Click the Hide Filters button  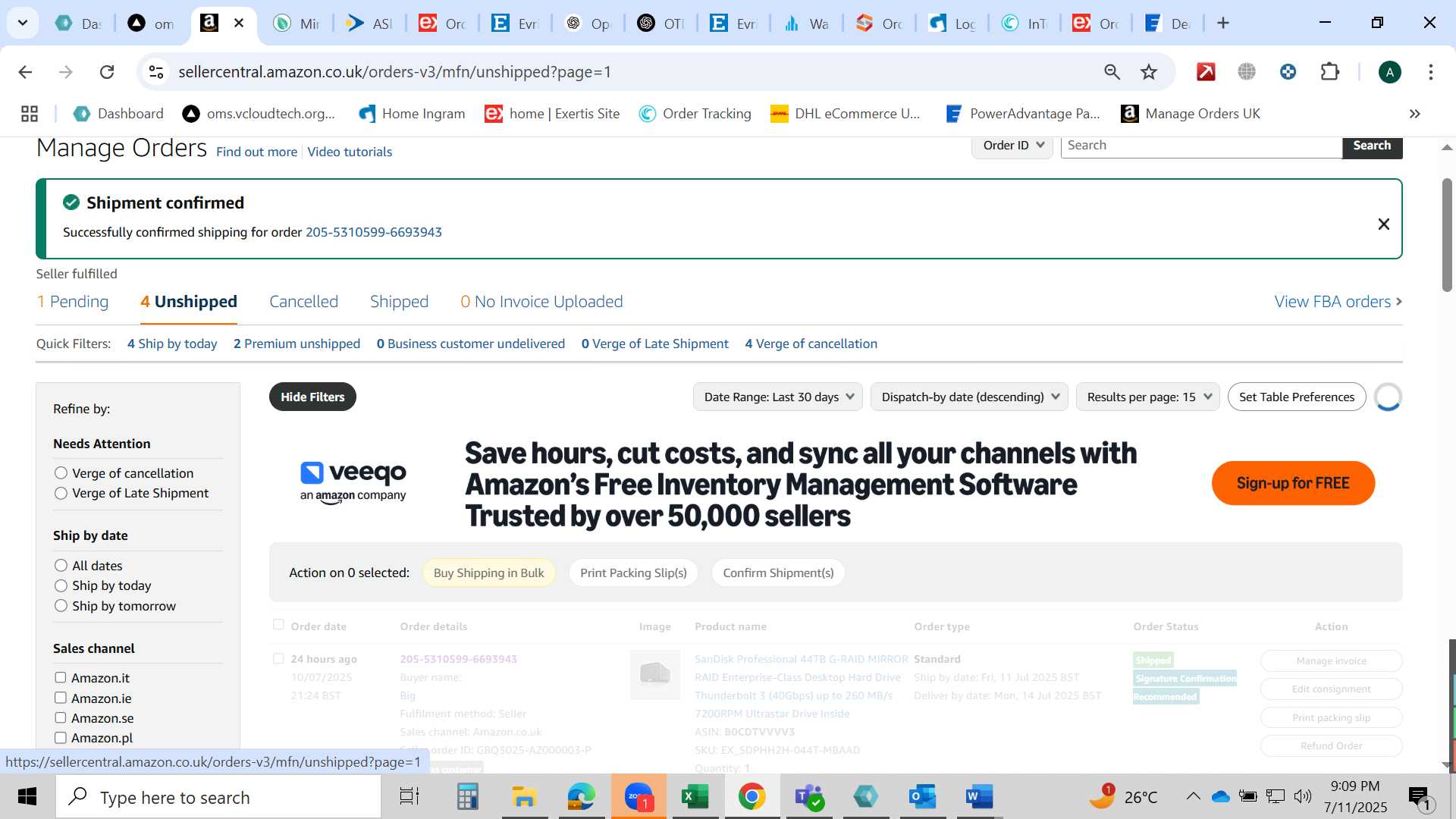point(312,397)
